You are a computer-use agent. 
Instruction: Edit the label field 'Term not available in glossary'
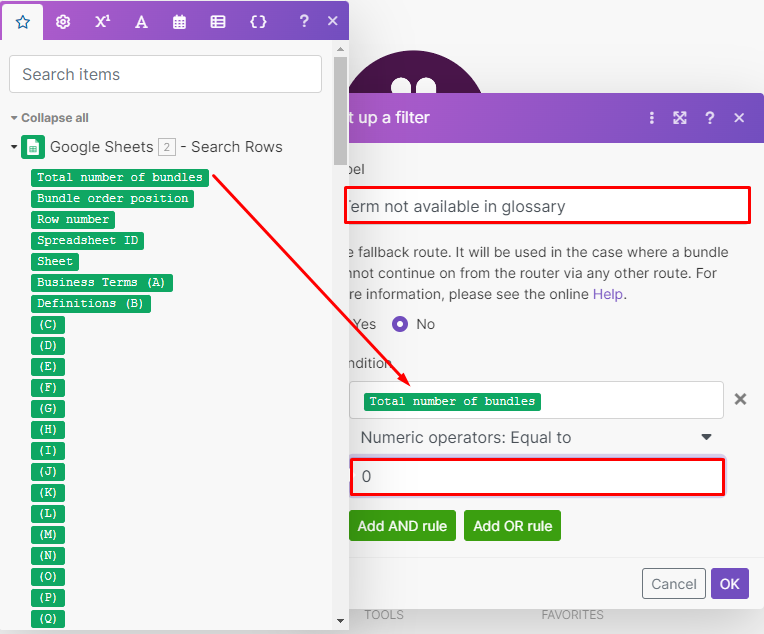[547, 205]
